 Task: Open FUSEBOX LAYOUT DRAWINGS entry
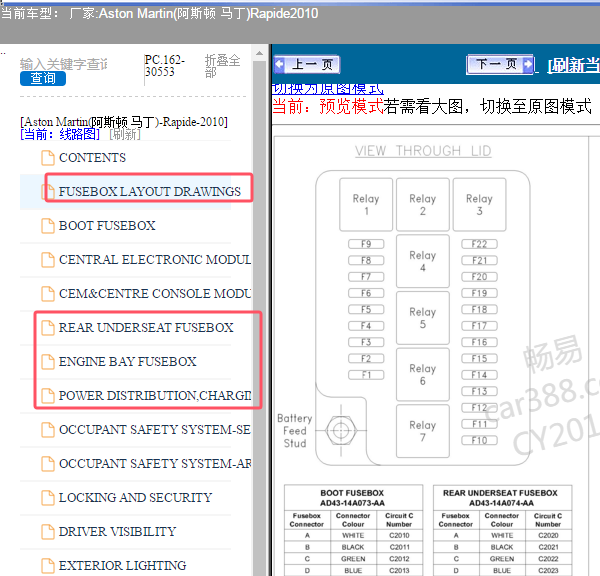(150, 191)
